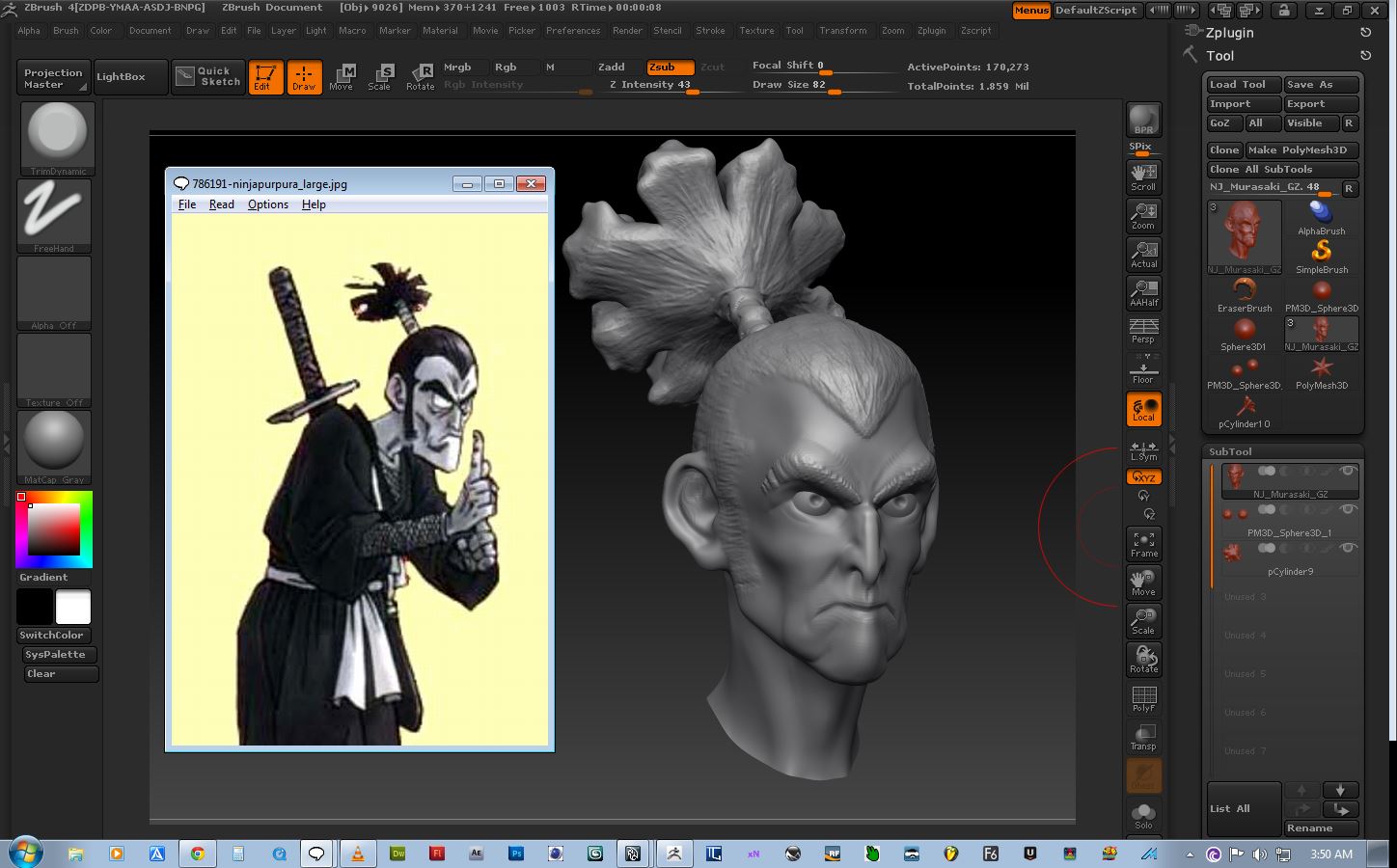Toggle Local transformations button
The width and height of the screenshot is (1397, 868).
(1143, 409)
